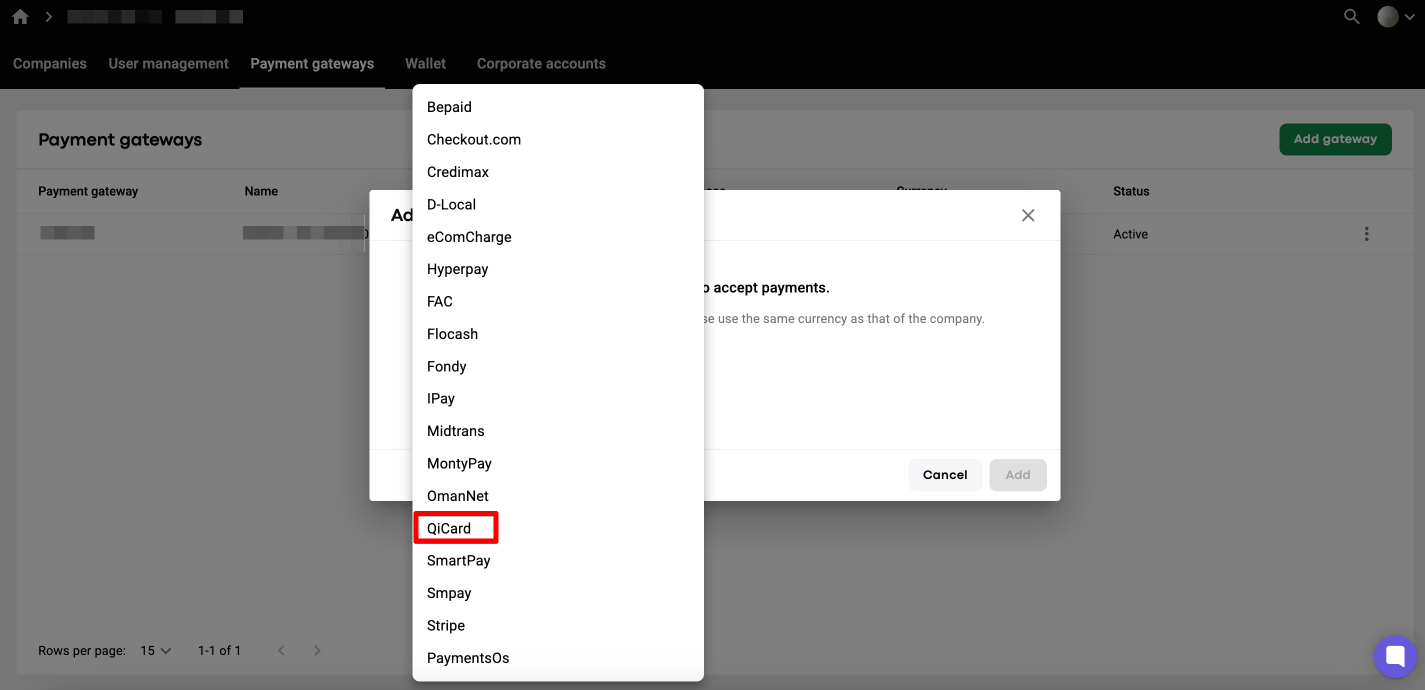
Task: Pick Hyperpay gateway option
Action: [x=558, y=269]
